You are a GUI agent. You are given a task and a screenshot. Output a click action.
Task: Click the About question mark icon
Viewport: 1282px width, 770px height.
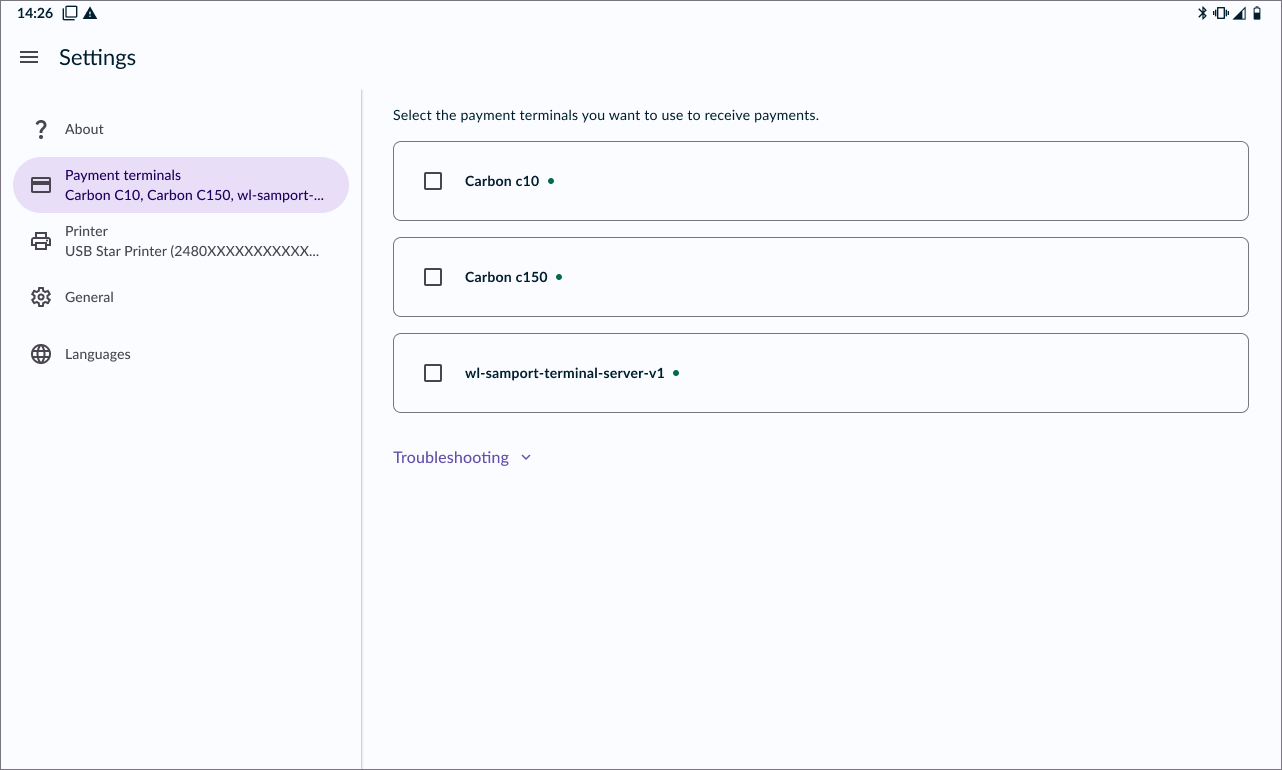[41, 129]
